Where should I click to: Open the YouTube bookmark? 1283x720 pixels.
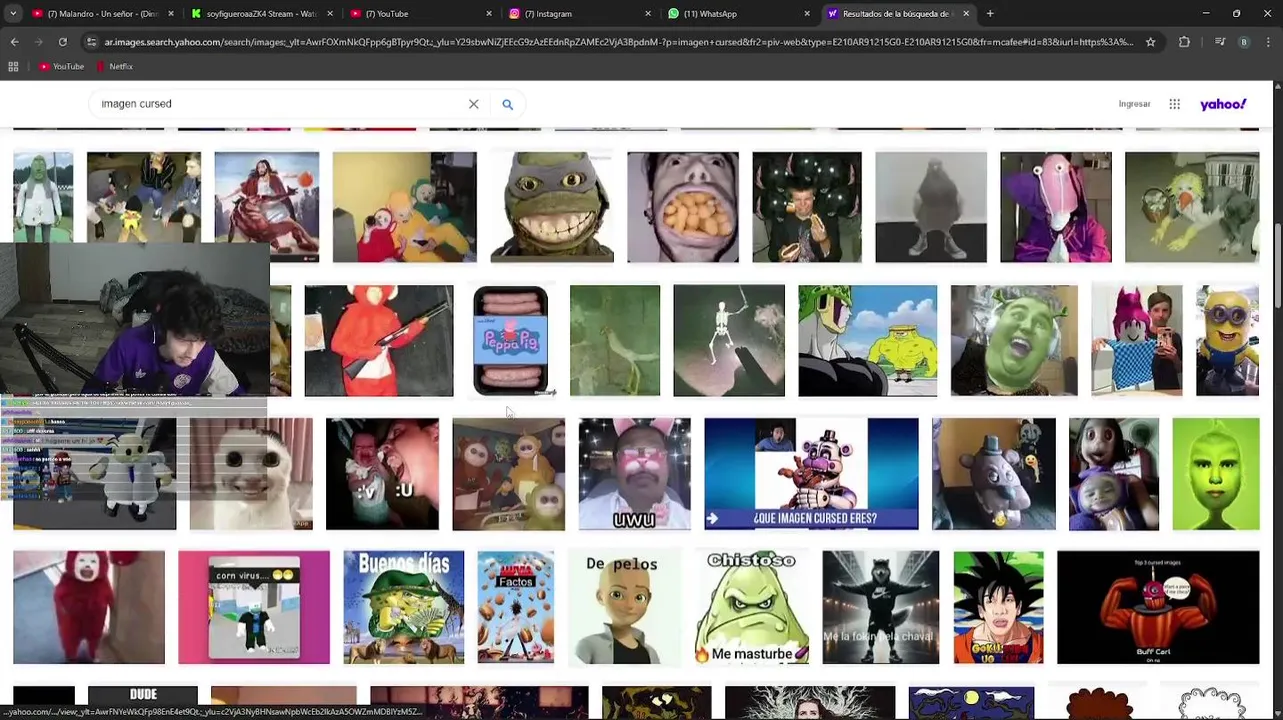click(61, 66)
